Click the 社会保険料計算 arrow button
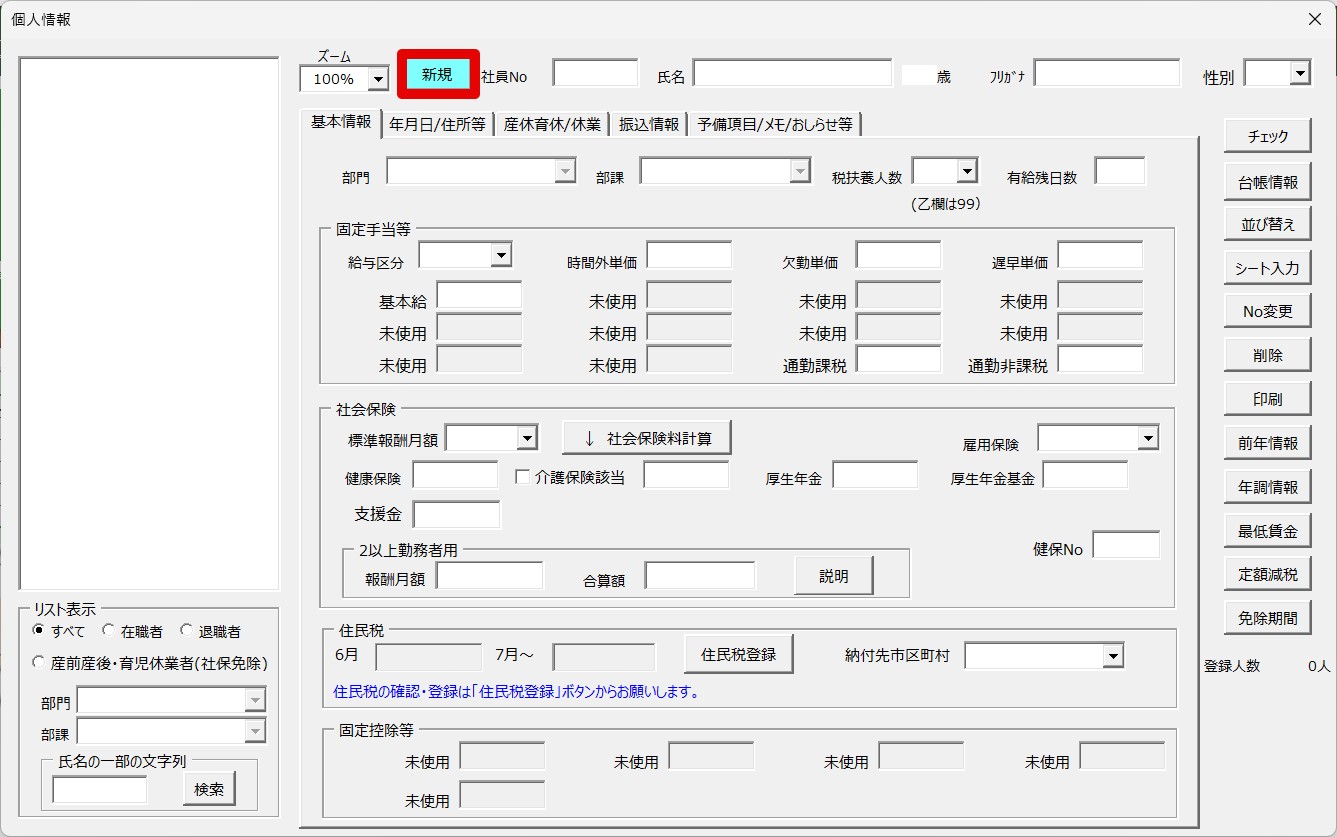1337x837 pixels. click(x=647, y=438)
